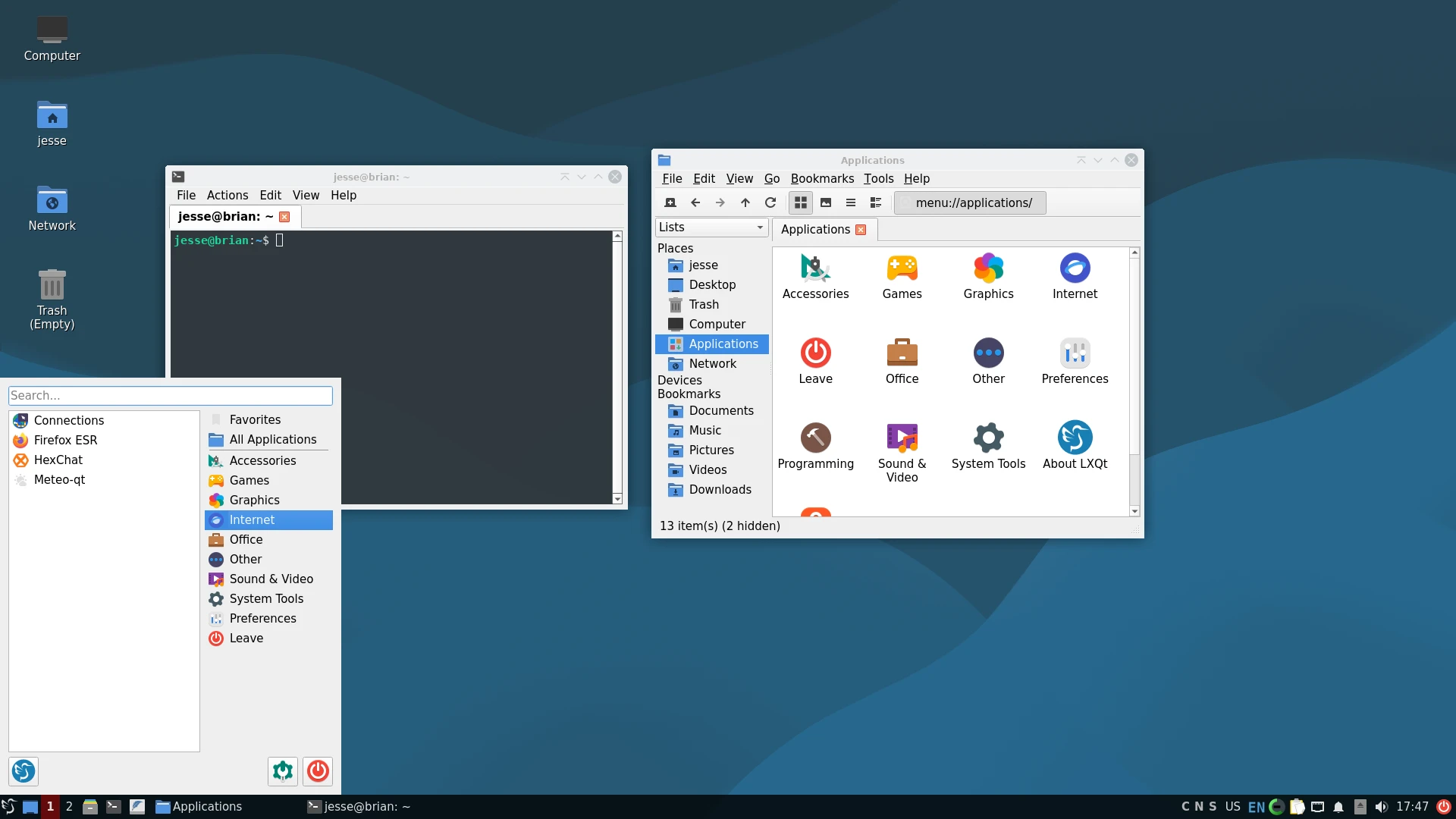The height and width of the screenshot is (819, 1456).
Task: Switch to thumbnail view mode
Action: (825, 202)
